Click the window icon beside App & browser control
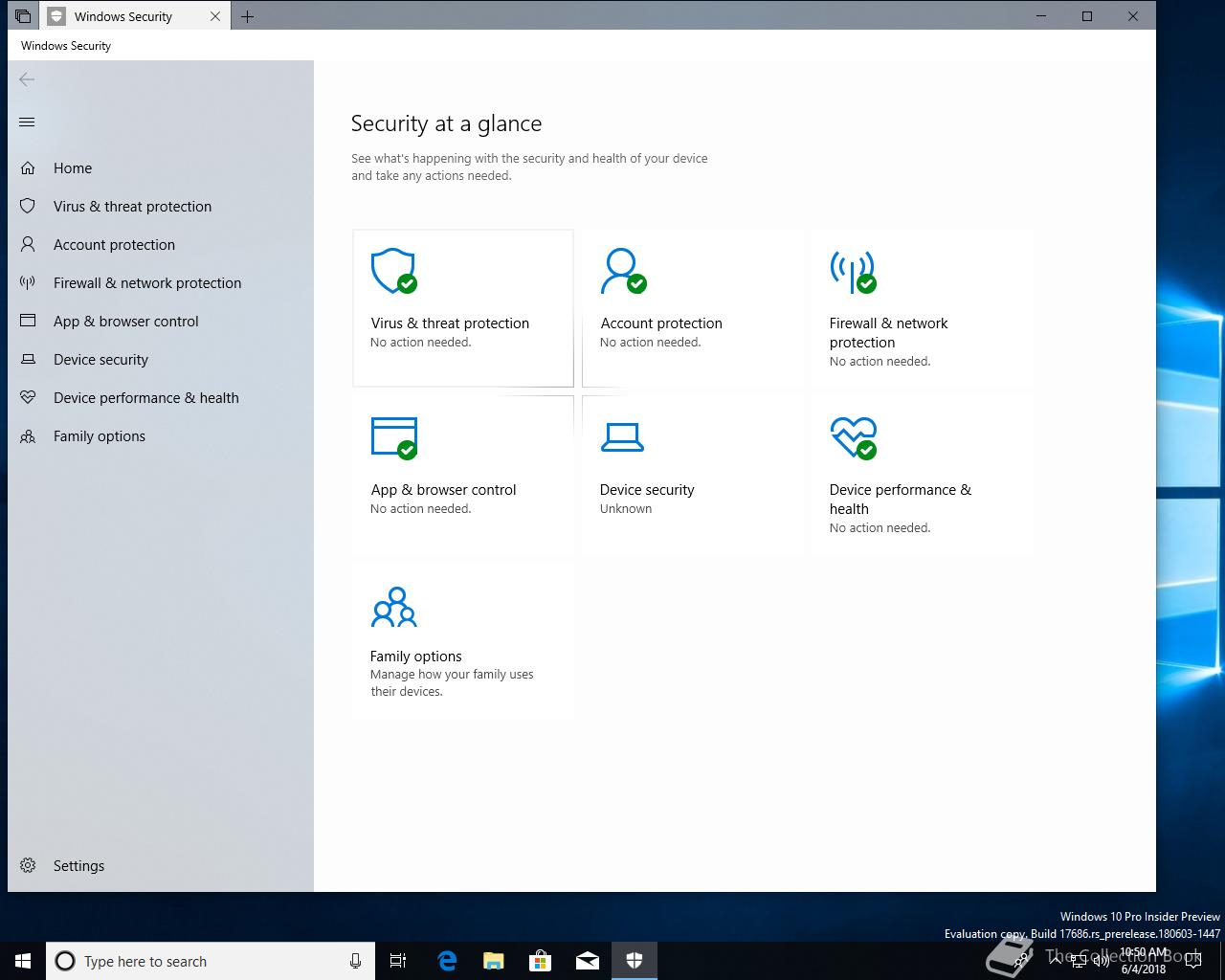Viewport: 1225px width, 980px height. click(x=28, y=322)
